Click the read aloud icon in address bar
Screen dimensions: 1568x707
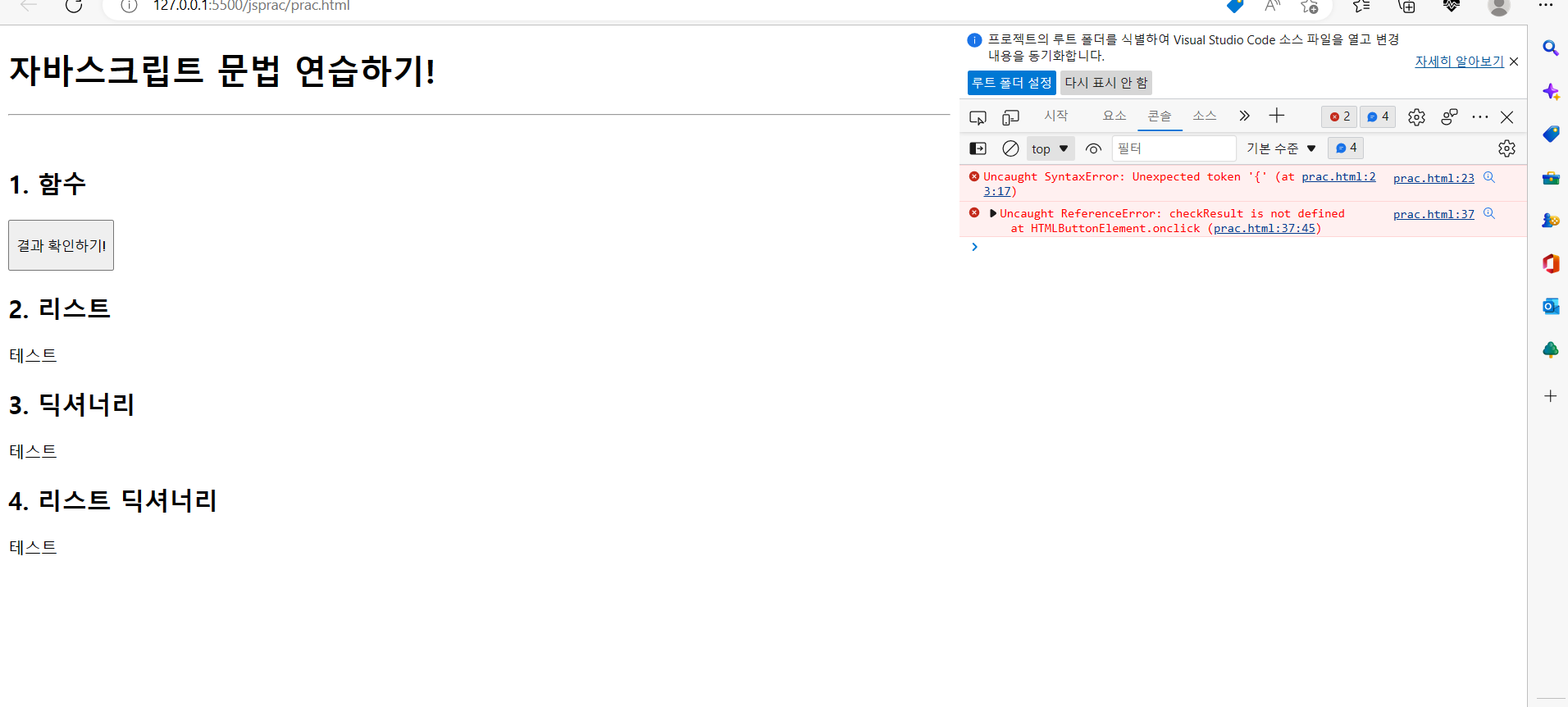tap(1272, 6)
